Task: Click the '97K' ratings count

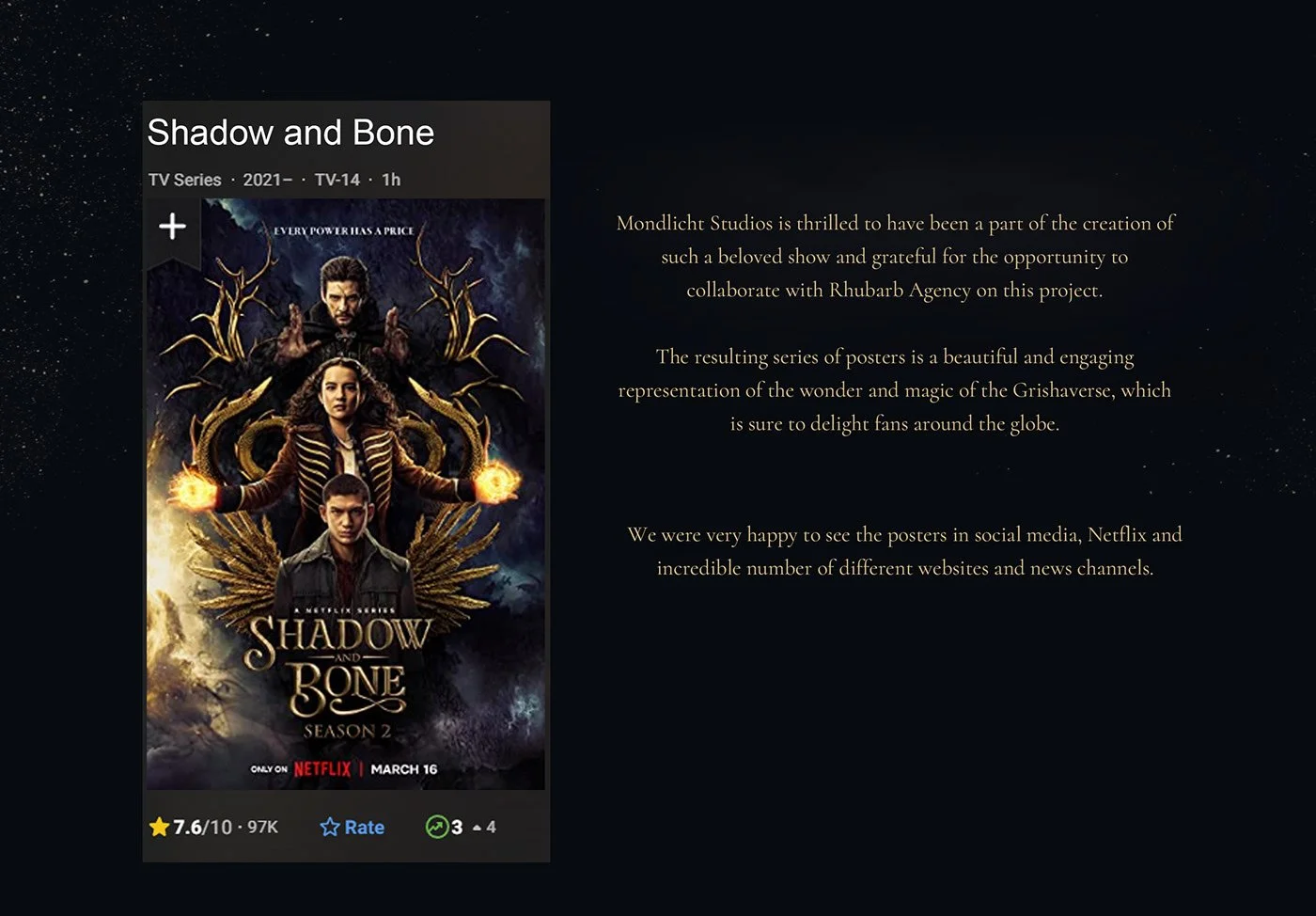Action: [x=262, y=827]
